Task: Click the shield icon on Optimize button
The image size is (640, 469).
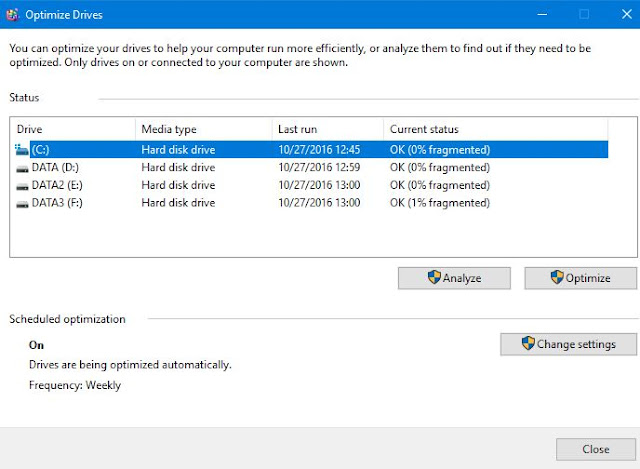Action: point(557,277)
